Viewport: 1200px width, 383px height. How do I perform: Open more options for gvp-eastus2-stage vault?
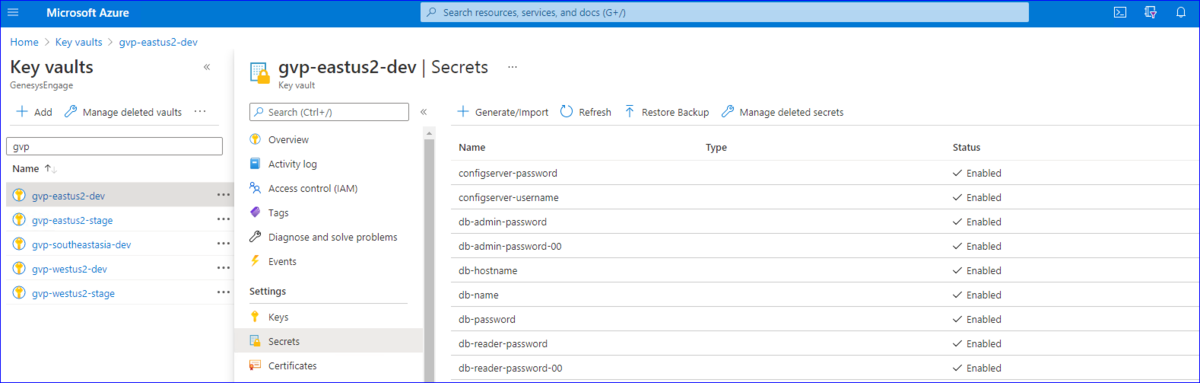point(223,220)
